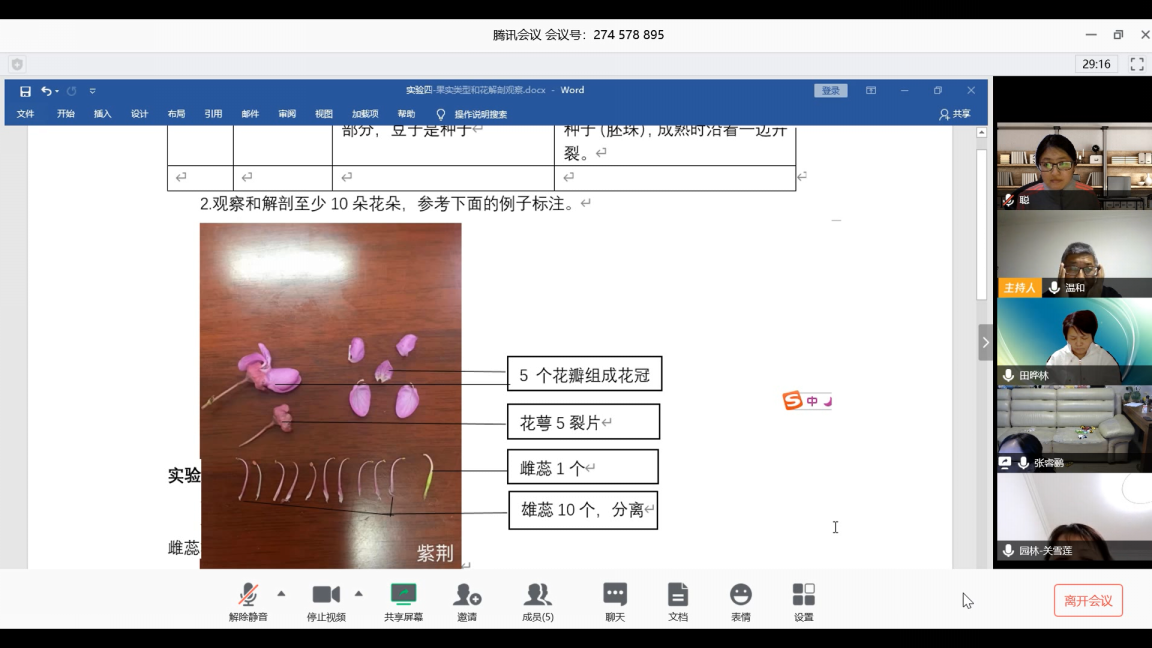Click the Word document vertical scrollbar
This screenshot has height=648, width=1152.
click(x=981, y=222)
